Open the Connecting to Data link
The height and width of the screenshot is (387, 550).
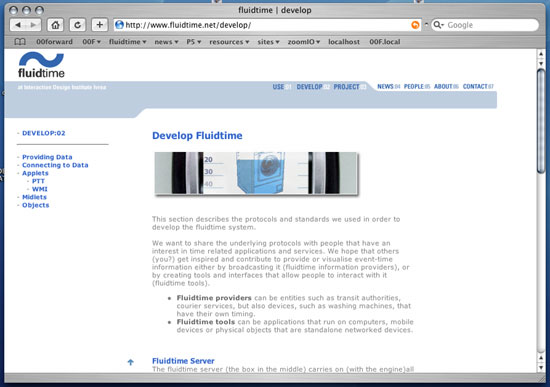[55, 165]
